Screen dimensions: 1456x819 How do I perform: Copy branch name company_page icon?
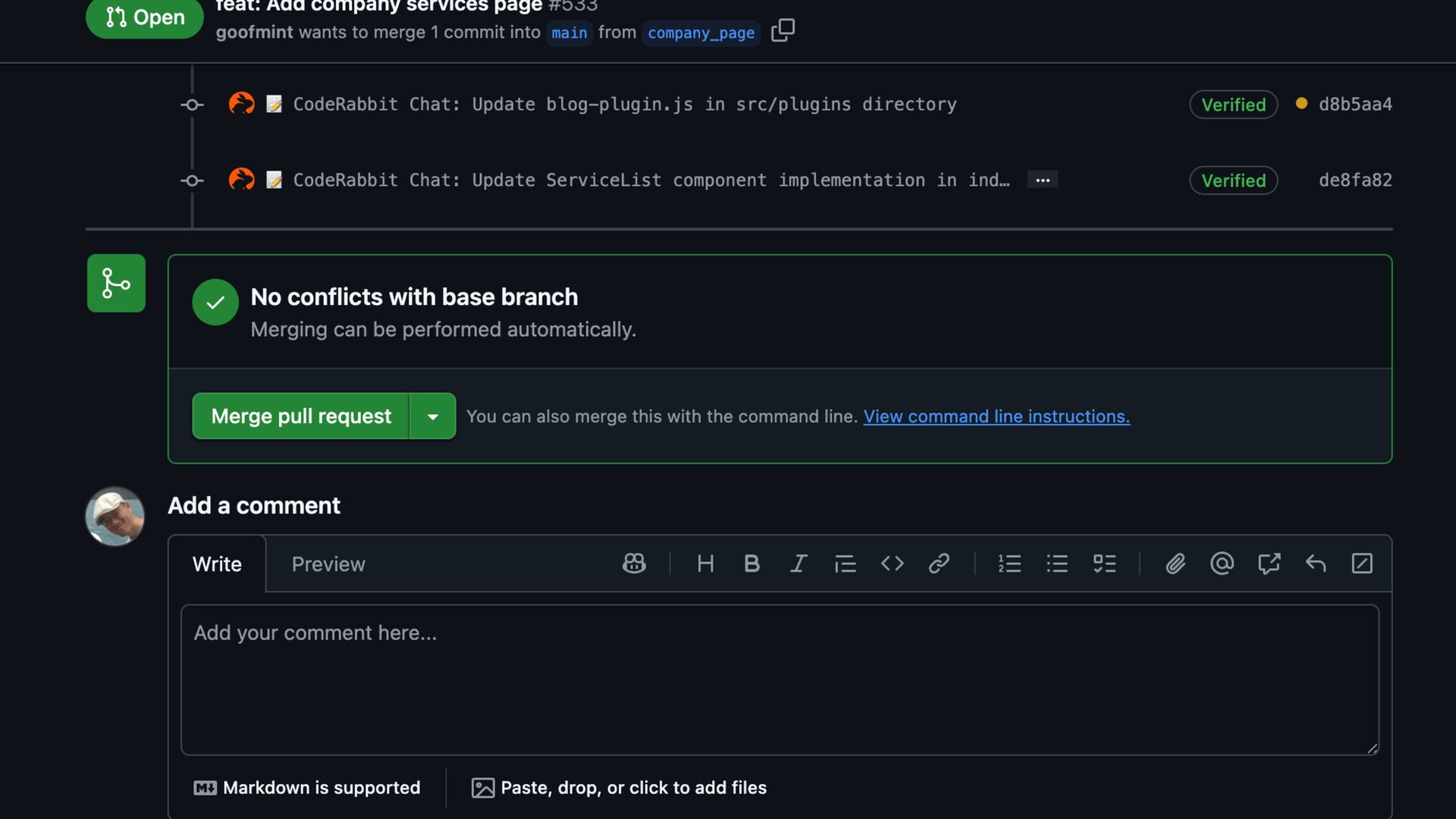(x=783, y=31)
